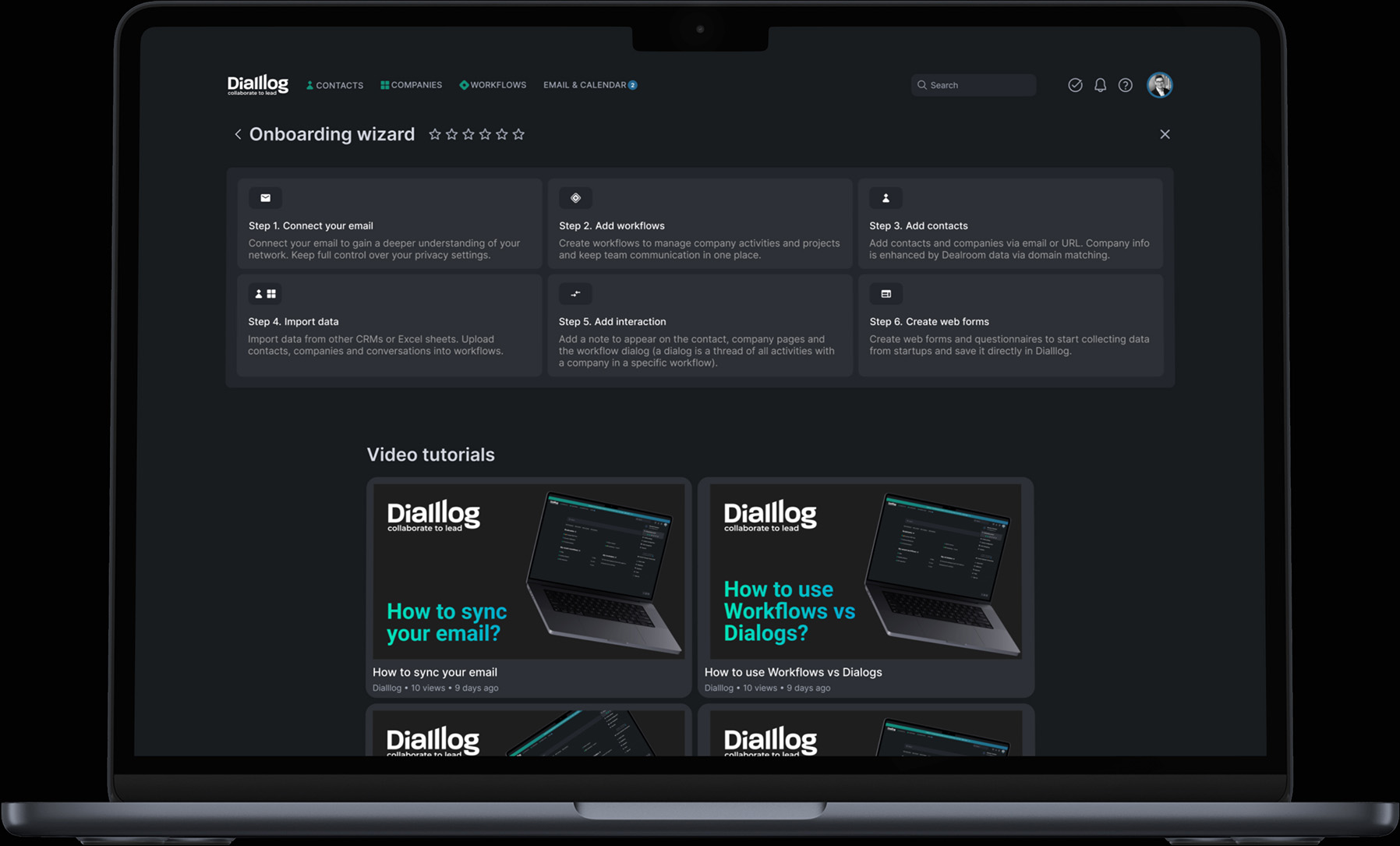The height and width of the screenshot is (846, 1400).
Task: Click the envelope icon in Step 1 card
Action: coord(265,198)
